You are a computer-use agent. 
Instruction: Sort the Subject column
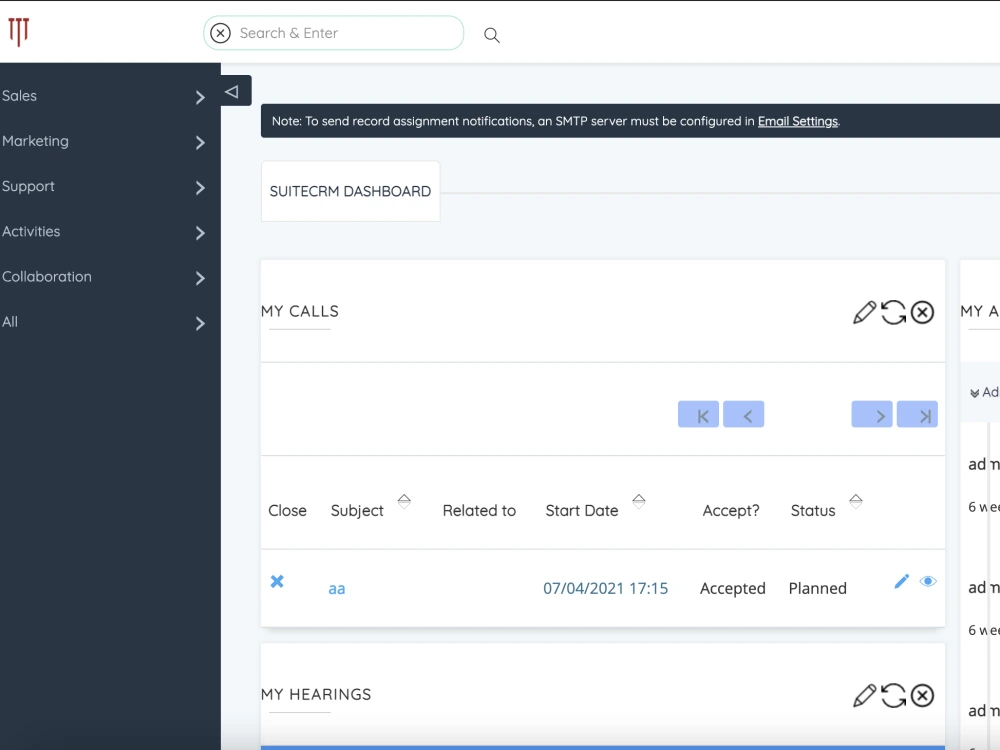[404, 501]
